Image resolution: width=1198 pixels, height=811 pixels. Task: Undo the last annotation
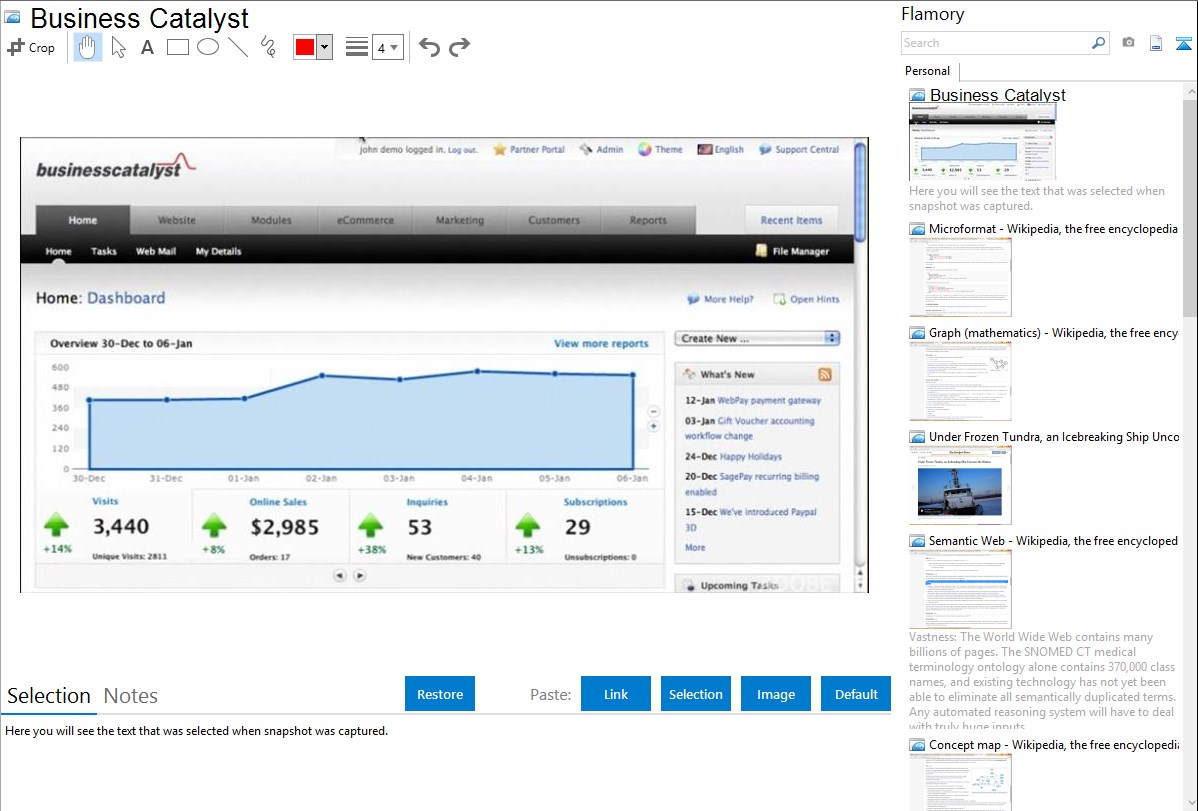429,47
